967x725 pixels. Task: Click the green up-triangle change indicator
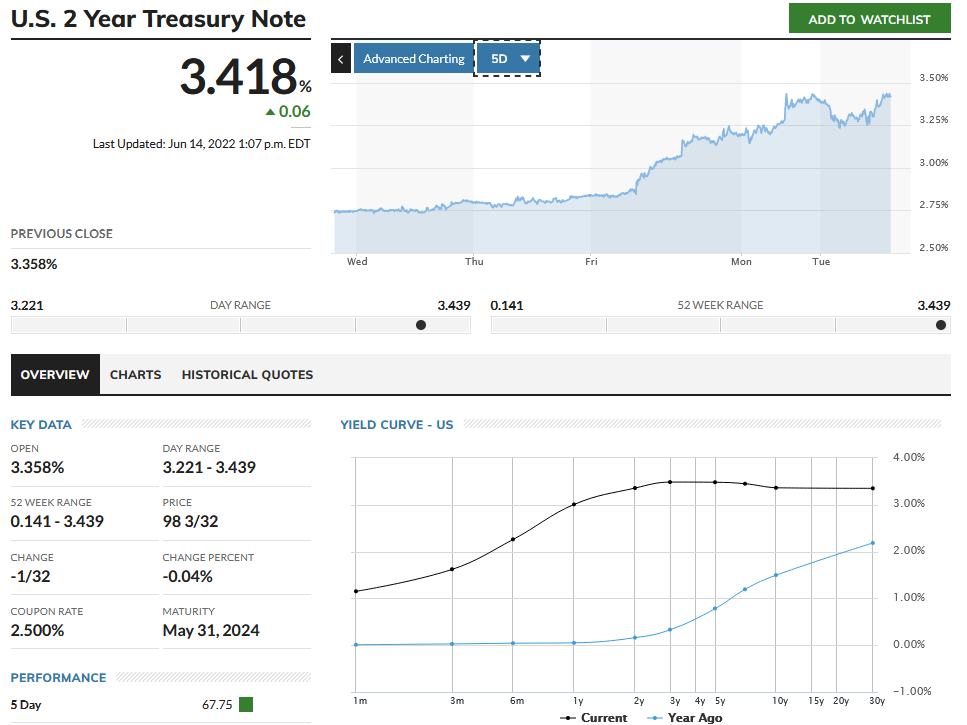[270, 112]
